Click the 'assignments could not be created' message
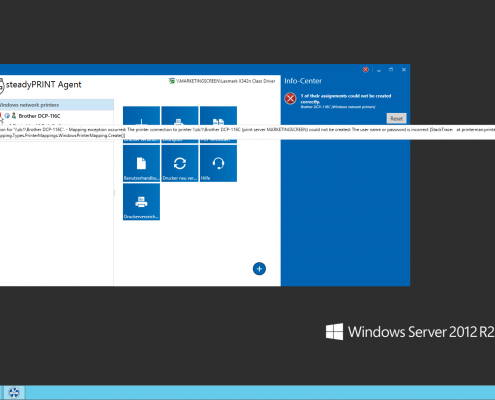This screenshot has width=495, height=400. click(346, 99)
